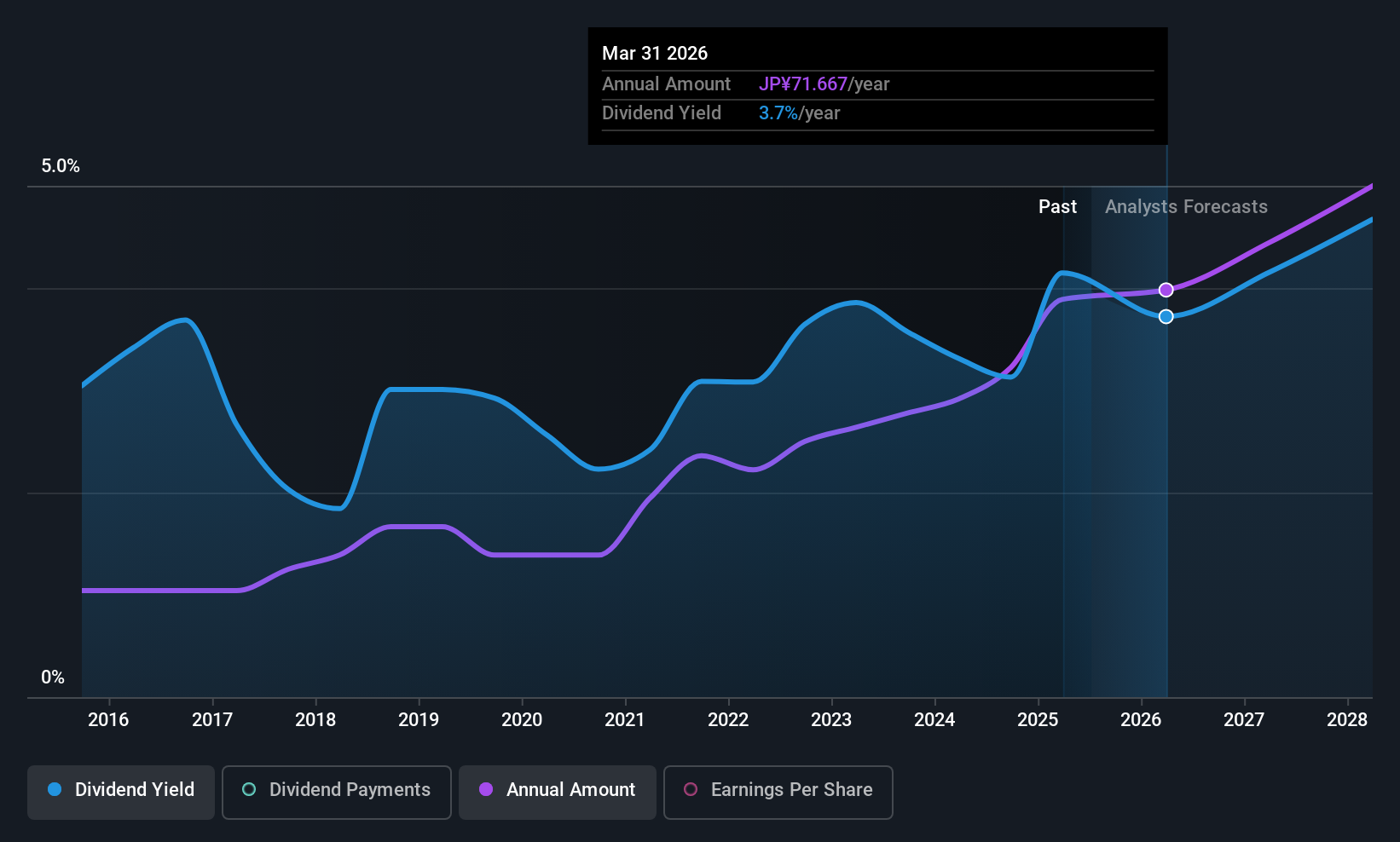Click the 2025 x-axis year label
Image resolution: width=1400 pixels, height=842 pixels.
(x=1038, y=720)
